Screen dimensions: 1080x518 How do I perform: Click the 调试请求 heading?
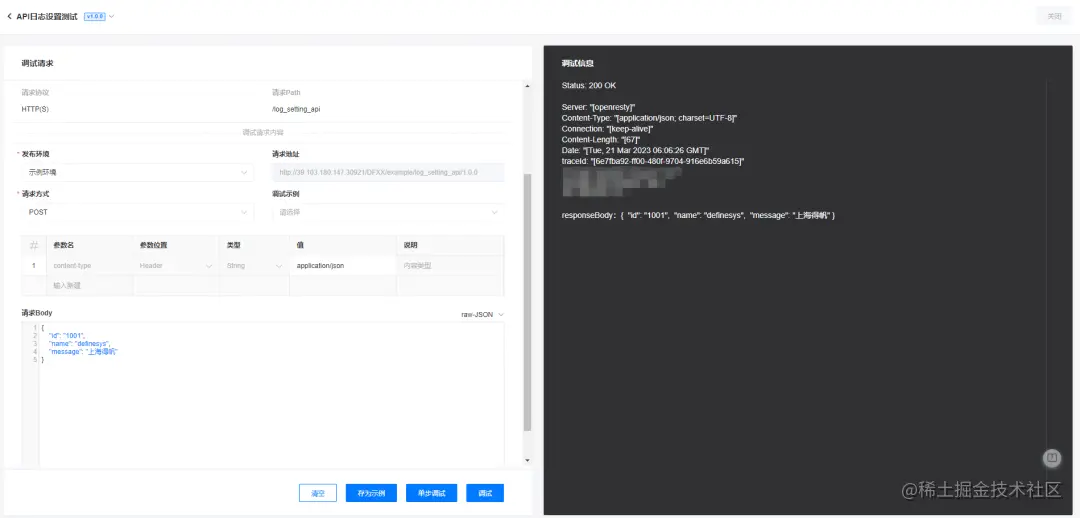point(37,63)
